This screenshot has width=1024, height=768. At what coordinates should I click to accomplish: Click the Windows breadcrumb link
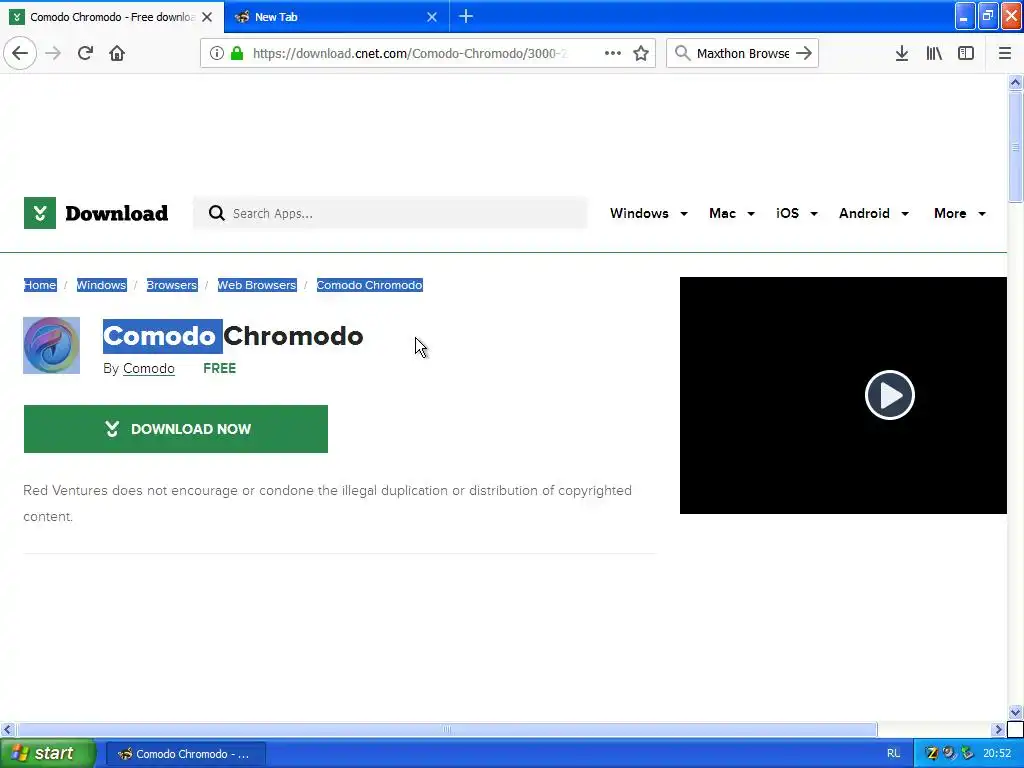pyautogui.click(x=101, y=285)
